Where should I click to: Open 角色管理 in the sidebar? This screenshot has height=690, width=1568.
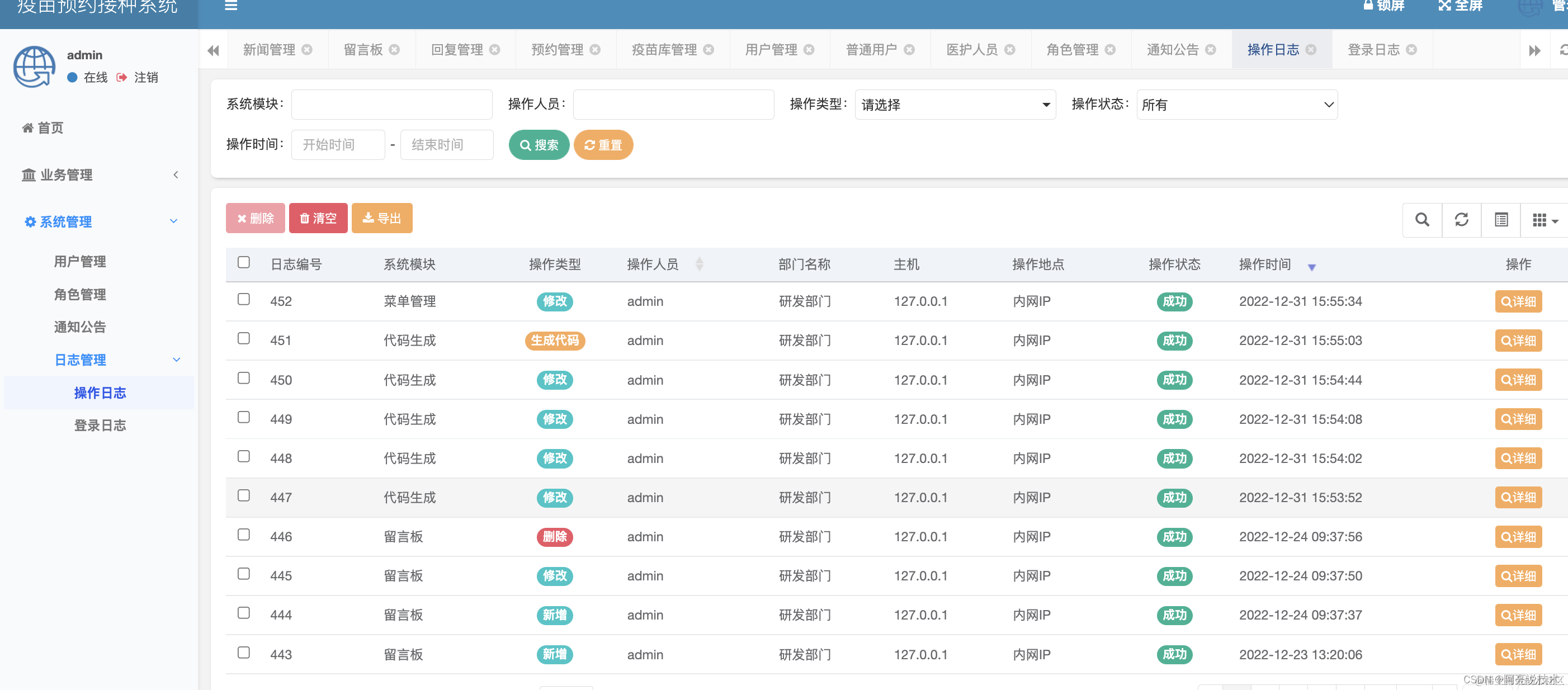click(x=80, y=295)
